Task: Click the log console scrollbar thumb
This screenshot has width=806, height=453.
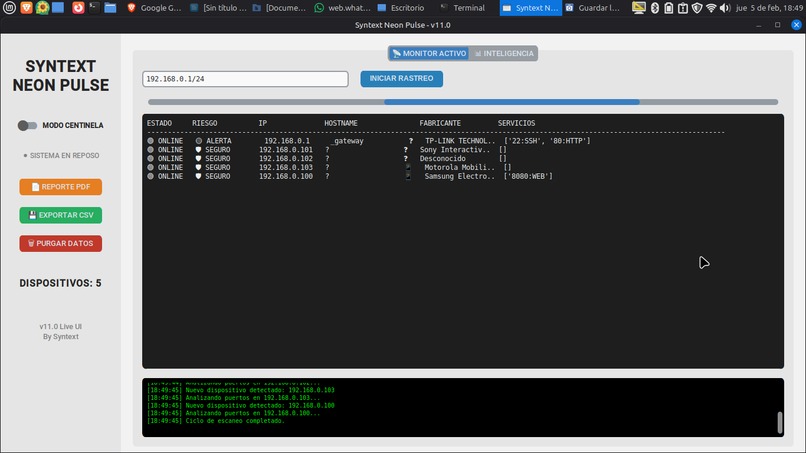Action: pyautogui.click(x=780, y=423)
